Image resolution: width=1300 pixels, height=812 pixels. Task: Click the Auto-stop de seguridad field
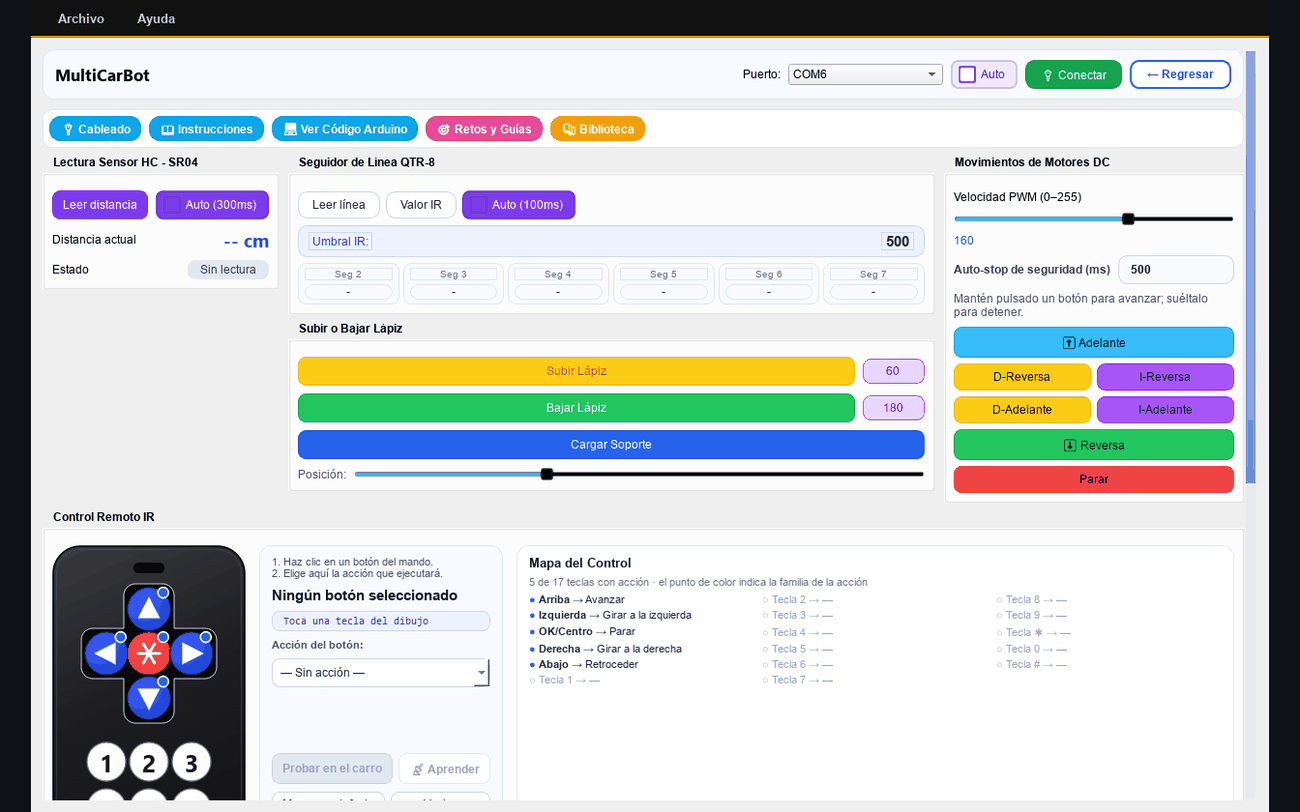[1176, 270]
